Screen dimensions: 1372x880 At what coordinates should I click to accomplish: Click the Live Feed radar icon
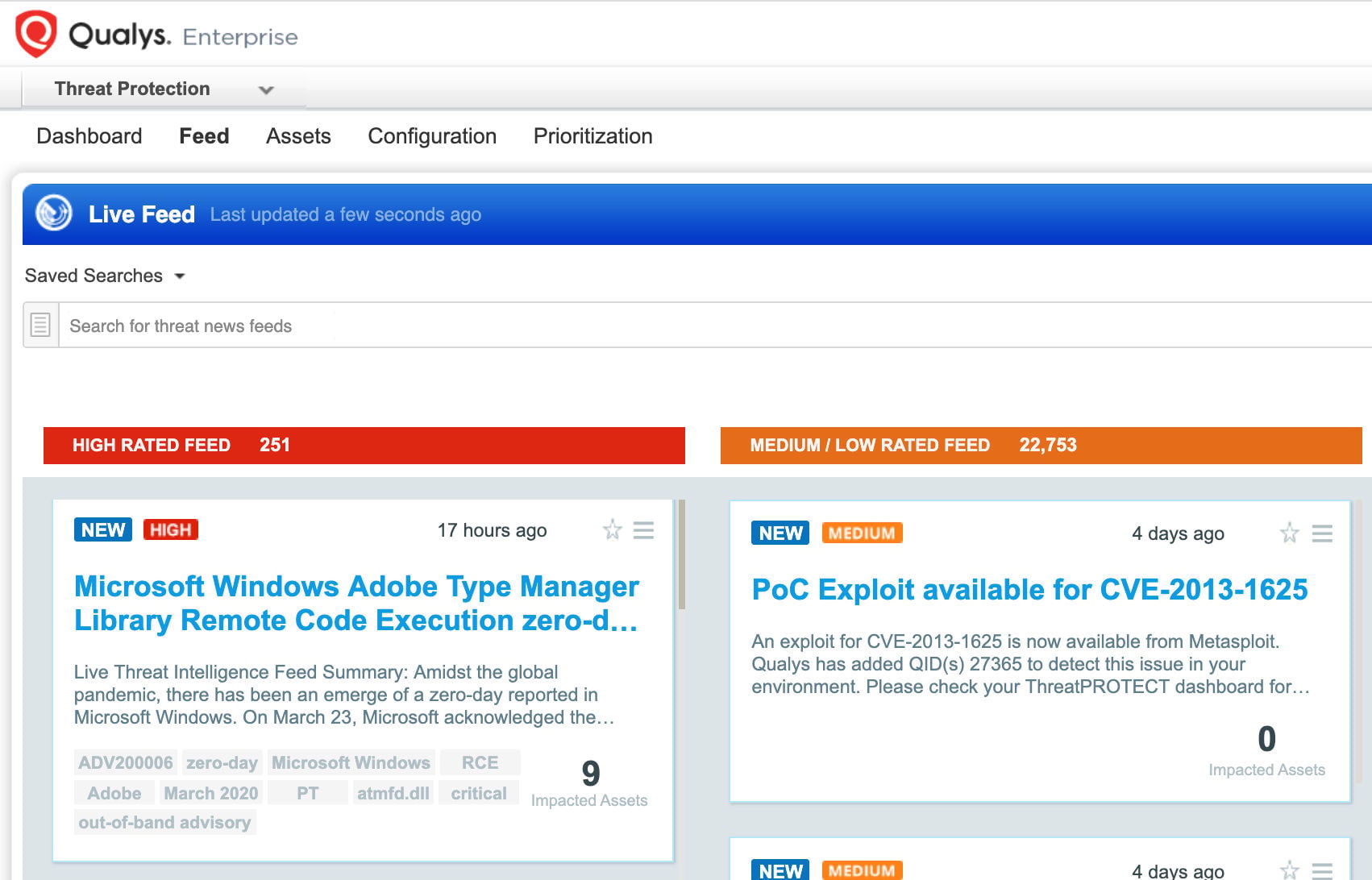coord(54,214)
